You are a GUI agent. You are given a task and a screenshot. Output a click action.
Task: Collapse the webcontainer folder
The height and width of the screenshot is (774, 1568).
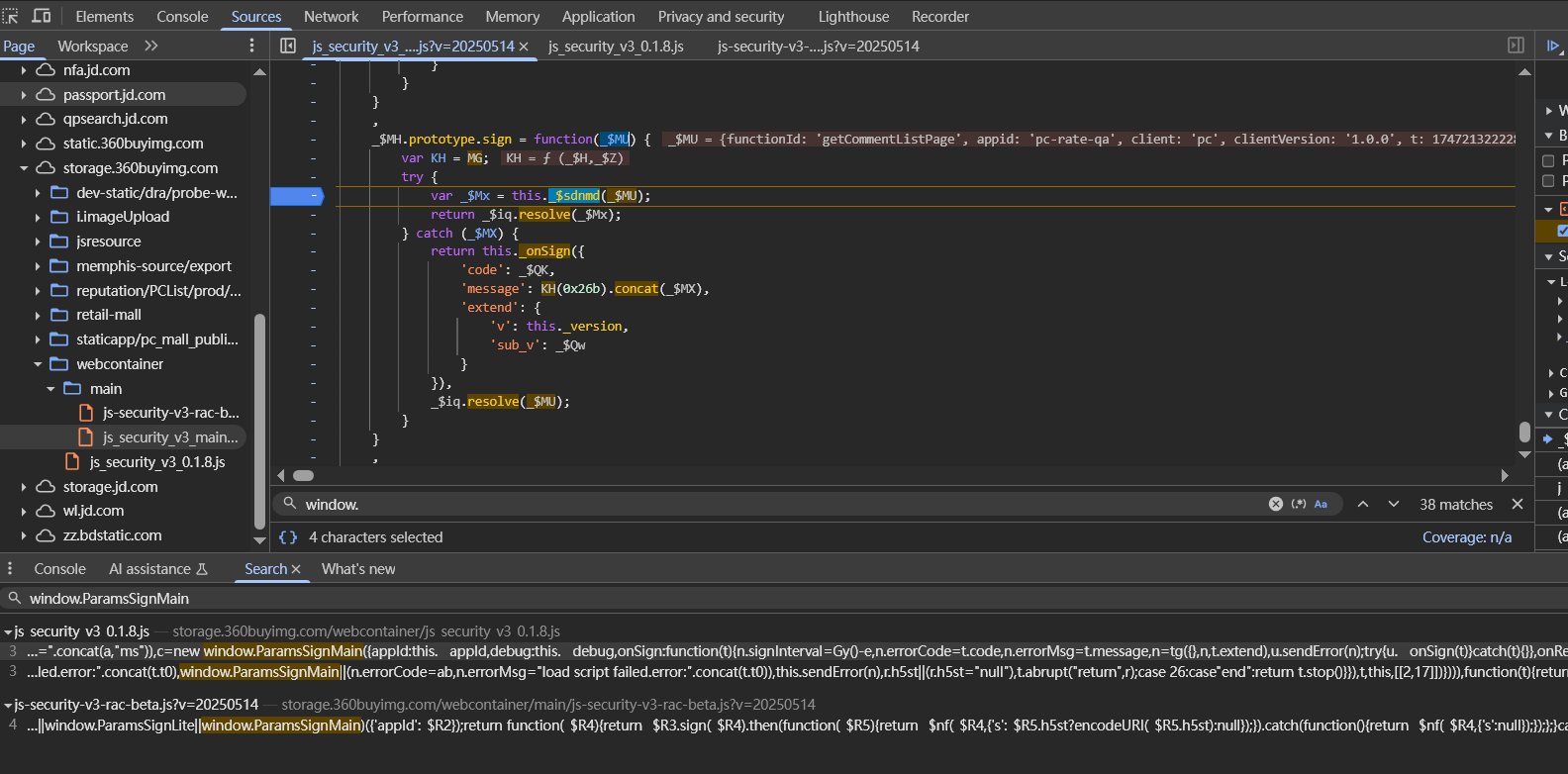38,364
